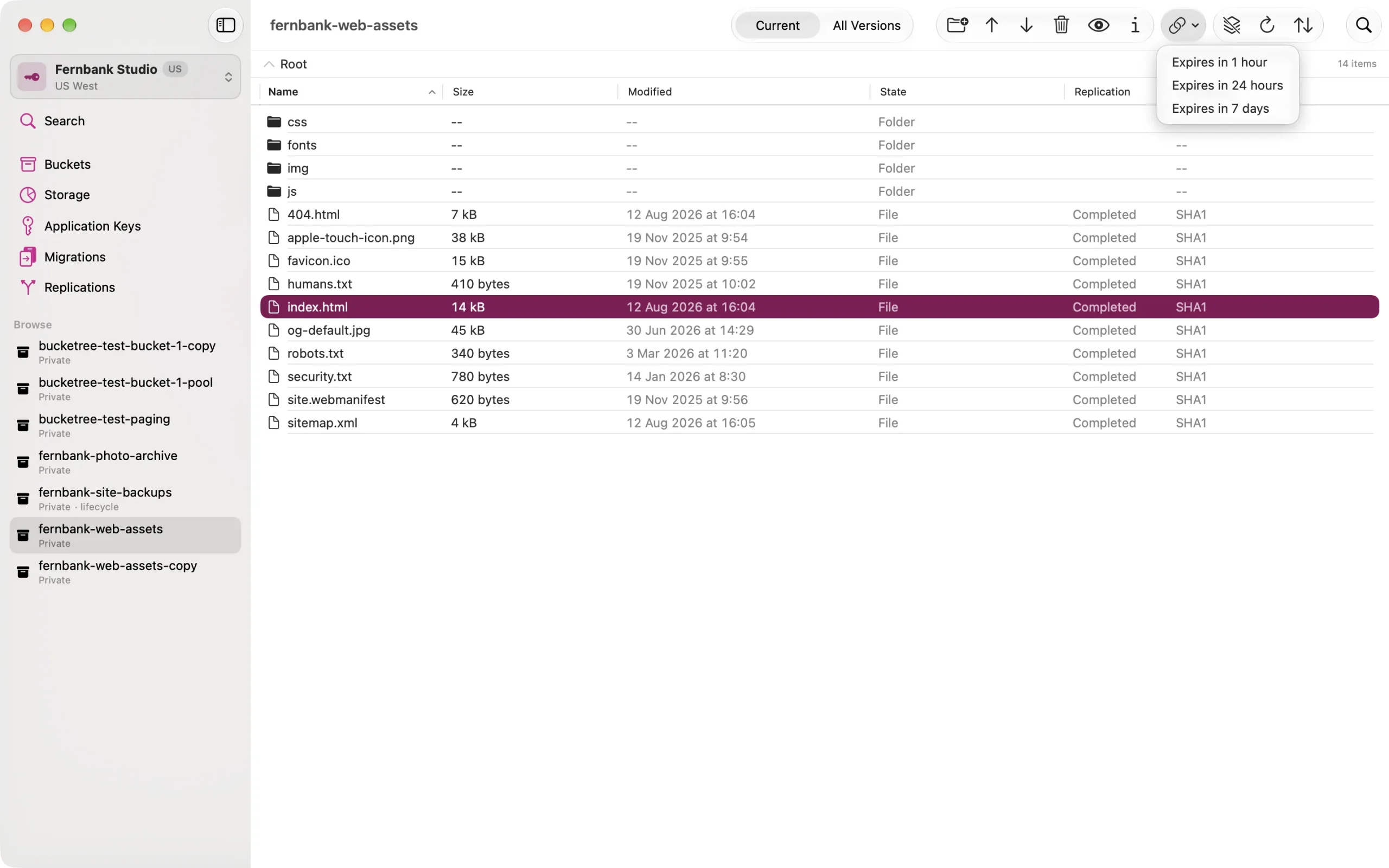Select the robots.txt file

click(x=819, y=353)
